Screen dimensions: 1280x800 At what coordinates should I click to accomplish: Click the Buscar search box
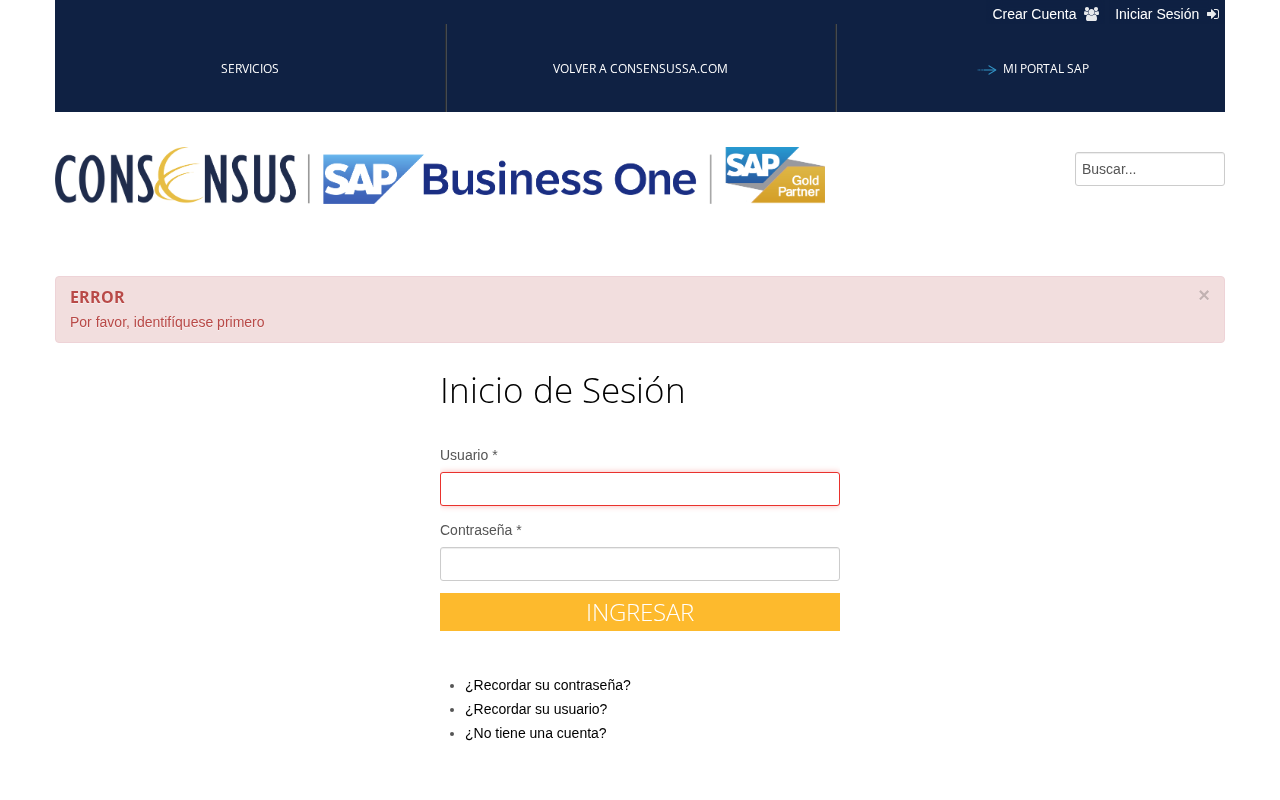[1150, 169]
